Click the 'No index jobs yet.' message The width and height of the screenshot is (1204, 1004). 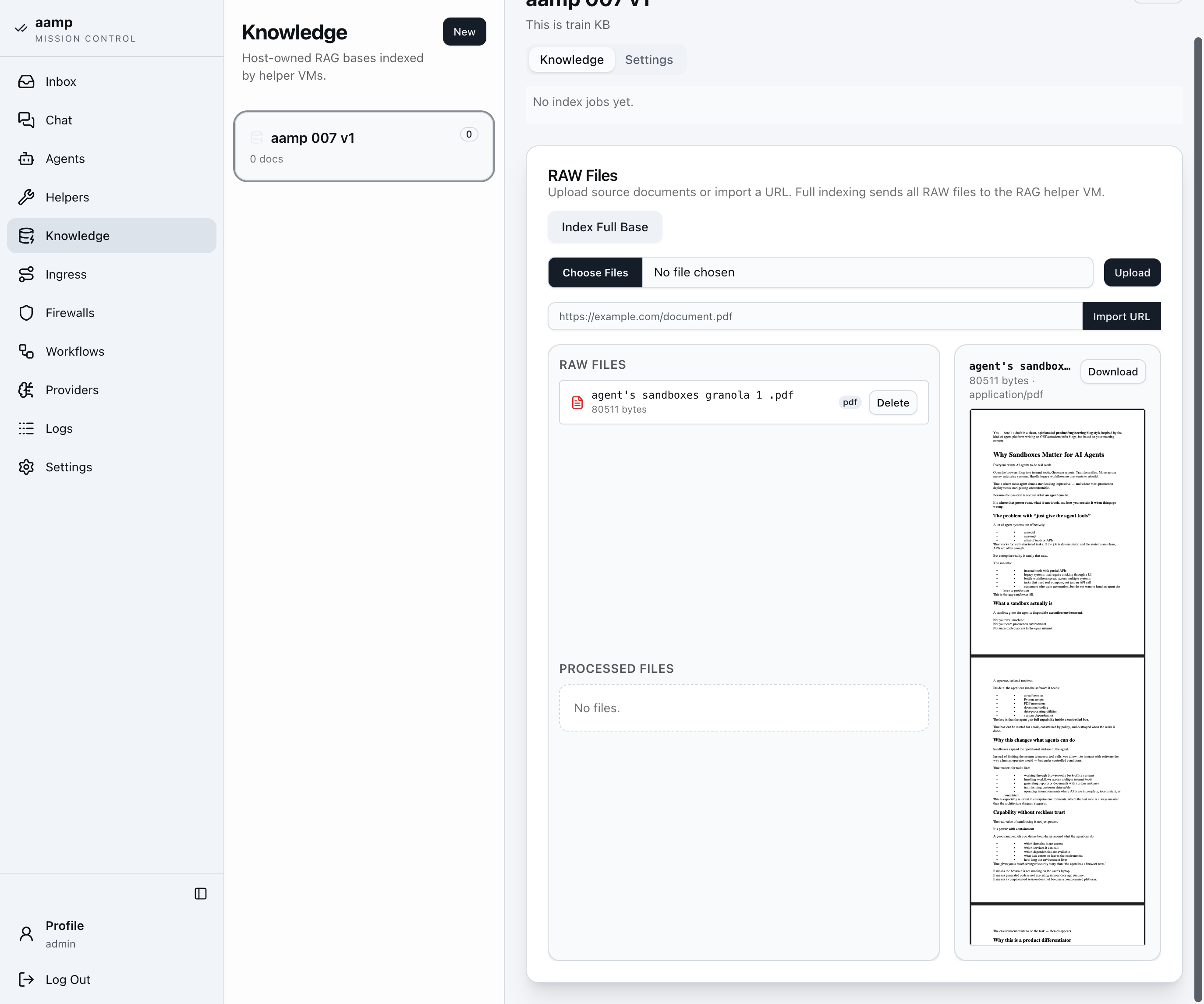tap(583, 102)
